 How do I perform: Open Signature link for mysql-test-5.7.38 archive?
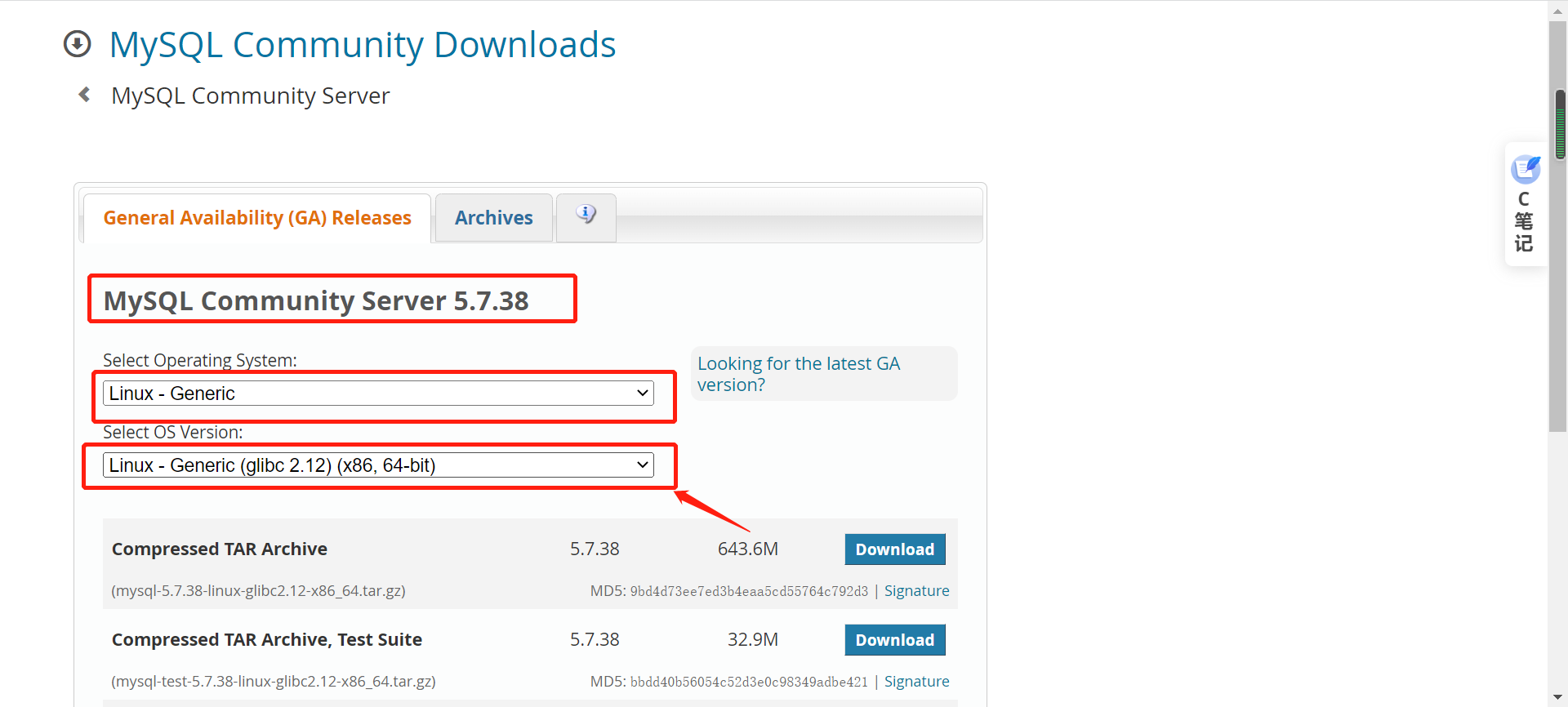[916, 682]
